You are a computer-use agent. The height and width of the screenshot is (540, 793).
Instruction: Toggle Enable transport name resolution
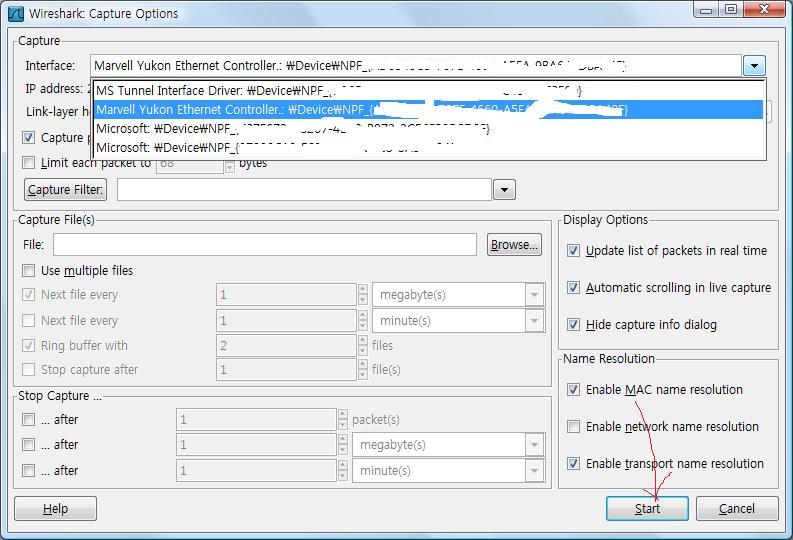tap(573, 464)
